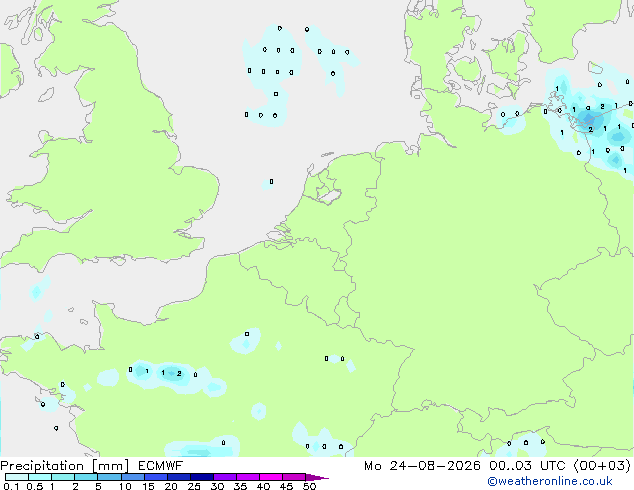Select the ECMWF model label
634x490 pixels.
point(161,466)
